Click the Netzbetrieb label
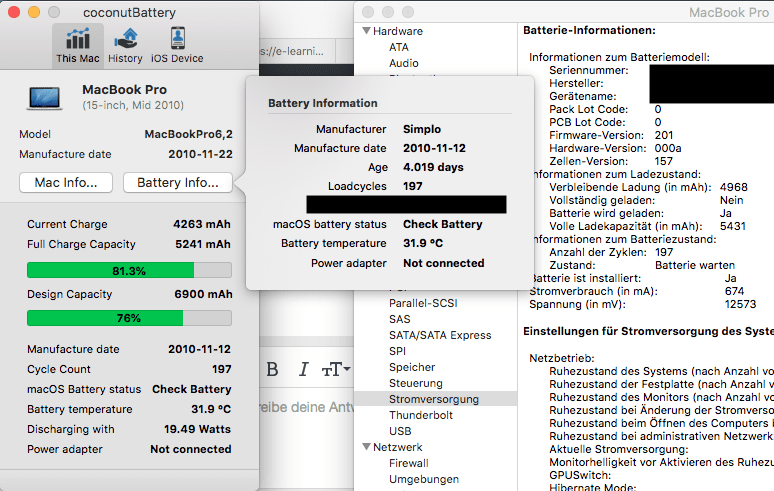 [x=562, y=358]
